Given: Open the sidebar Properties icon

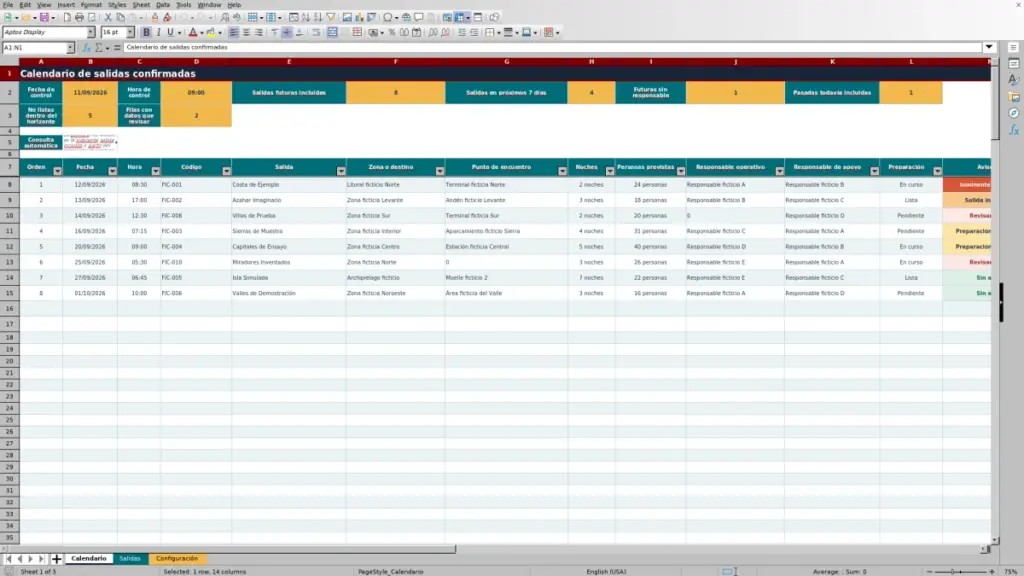Looking at the screenshot, I should (x=1014, y=64).
